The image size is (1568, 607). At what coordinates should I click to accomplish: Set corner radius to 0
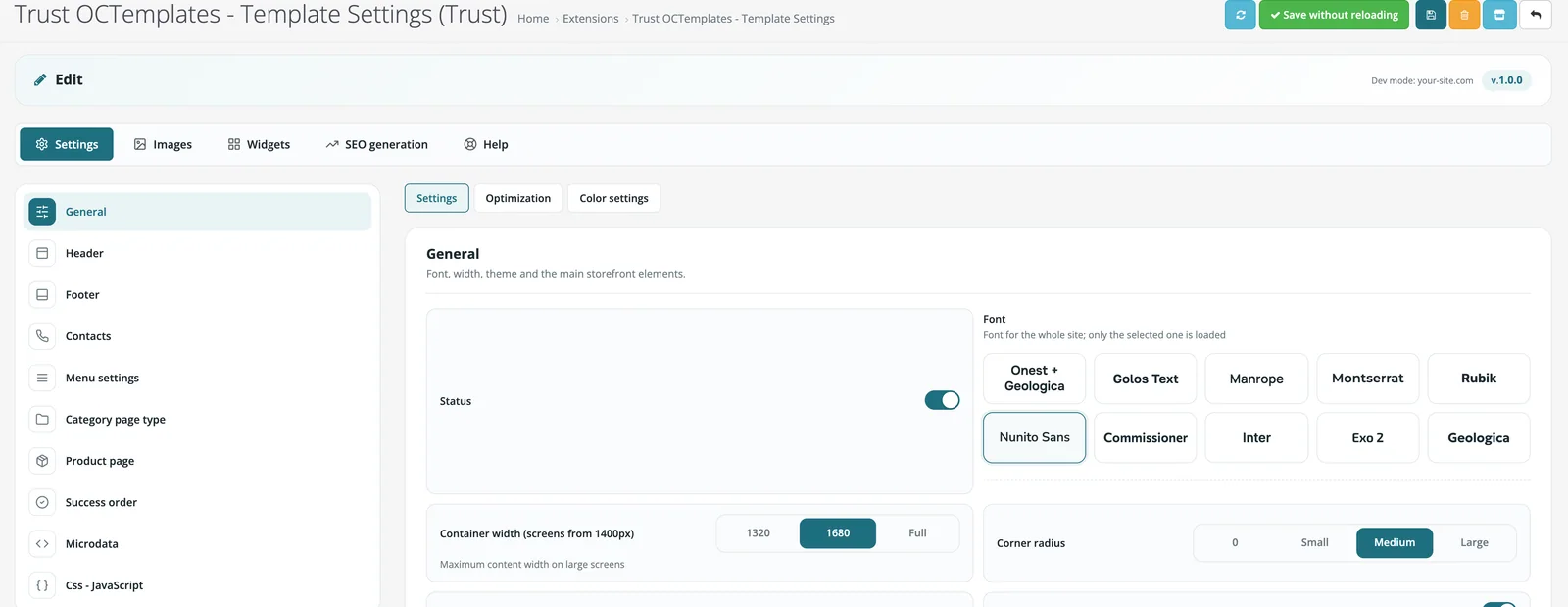1235,542
